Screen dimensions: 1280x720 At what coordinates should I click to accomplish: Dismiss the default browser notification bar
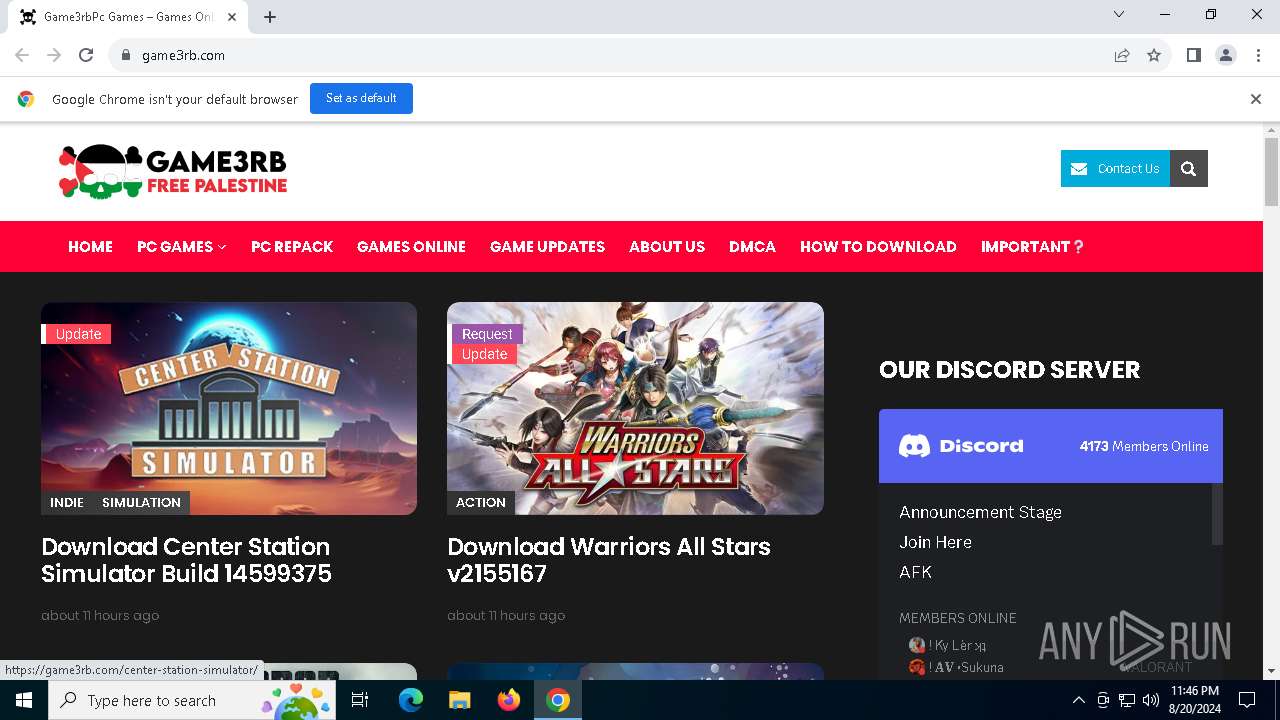[1255, 99]
